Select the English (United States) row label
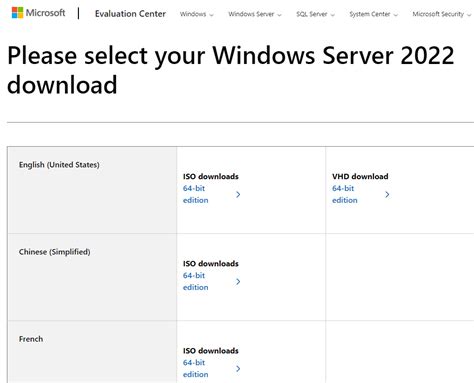Viewport: 474px width, 383px height. [x=59, y=165]
